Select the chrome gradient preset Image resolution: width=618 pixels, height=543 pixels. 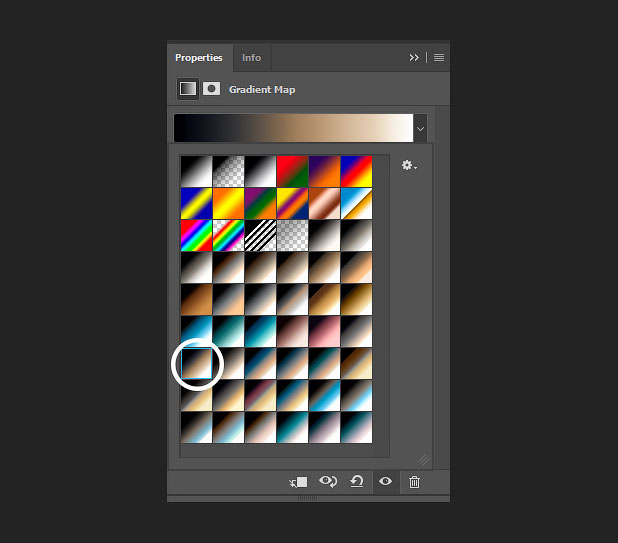pos(356,203)
